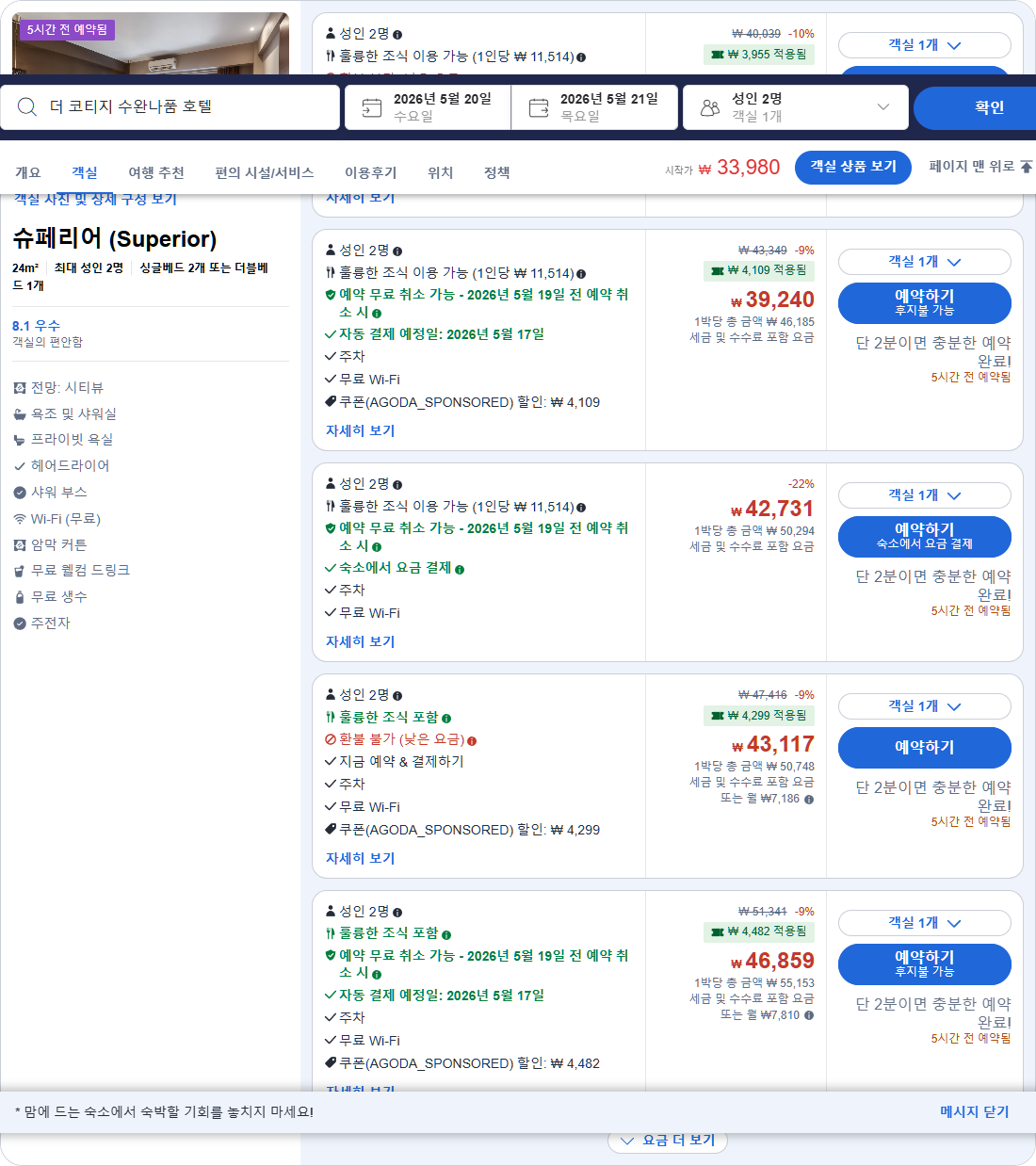Click the info icon next to 성인 2명 in the ₩39,240 offer

[x=397, y=251]
